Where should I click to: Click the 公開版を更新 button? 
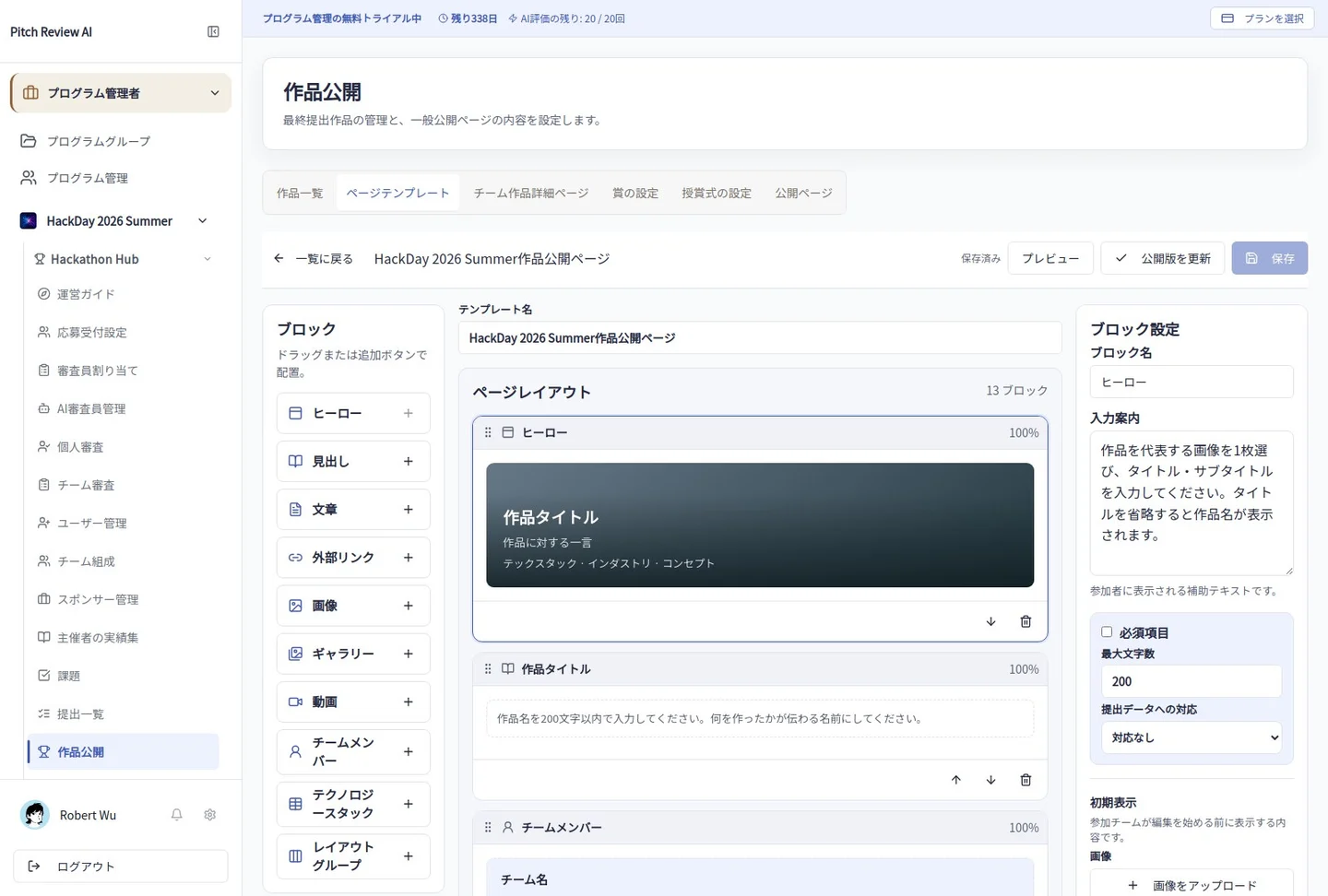1163,258
